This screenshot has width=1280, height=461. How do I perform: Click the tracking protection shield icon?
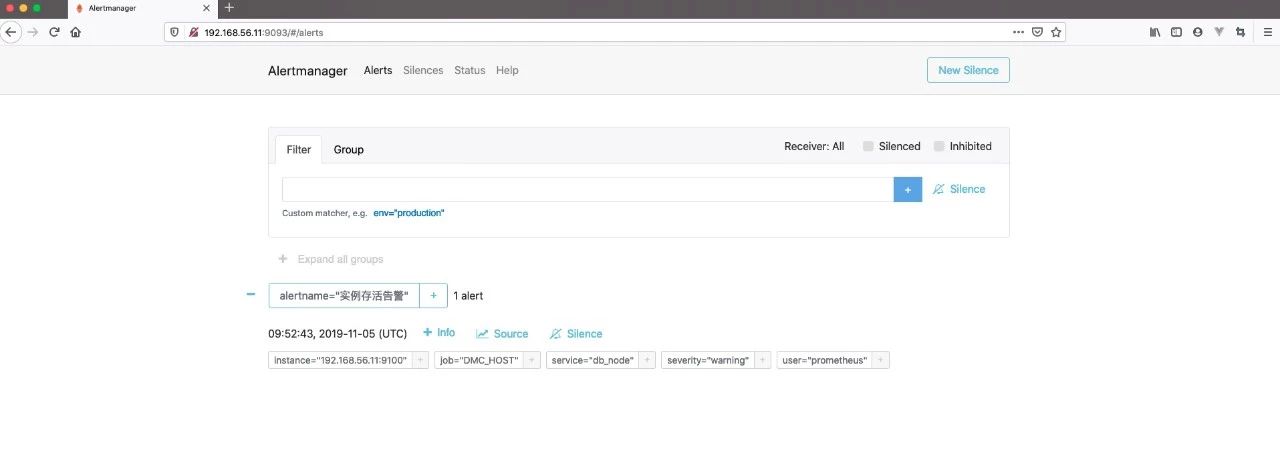(175, 32)
